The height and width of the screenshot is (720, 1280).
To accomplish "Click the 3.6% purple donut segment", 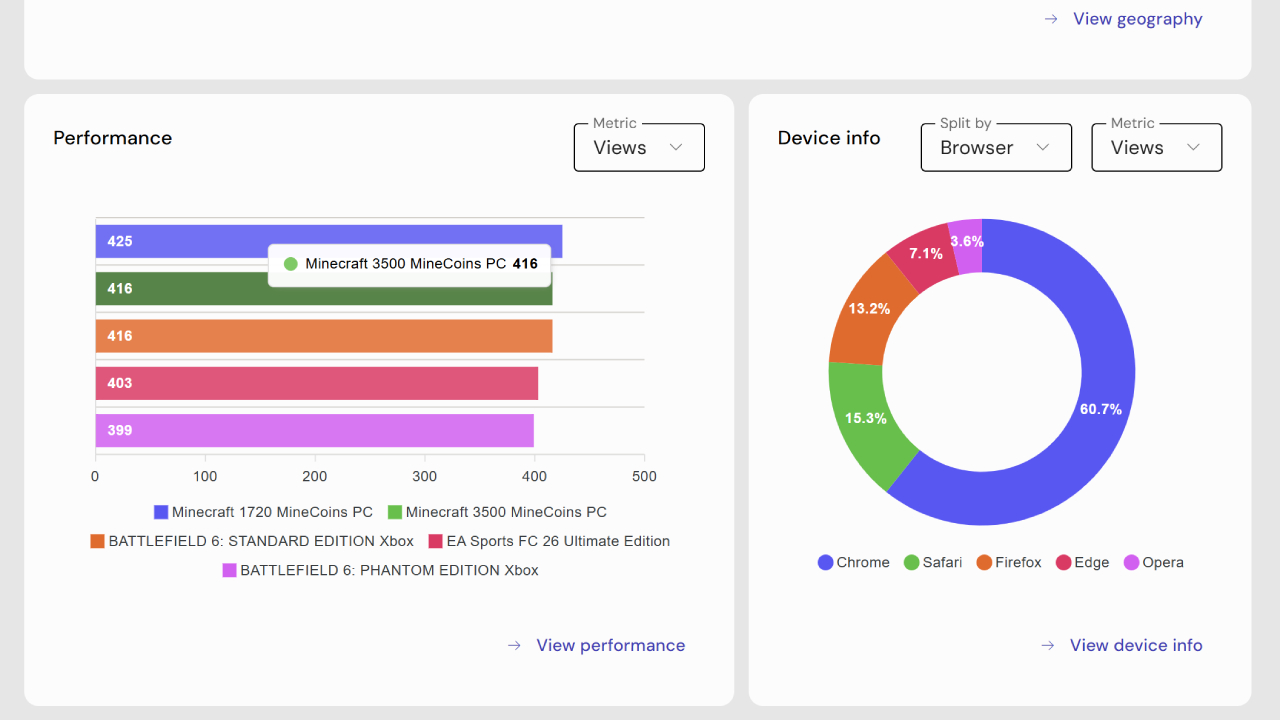I will coord(967,242).
